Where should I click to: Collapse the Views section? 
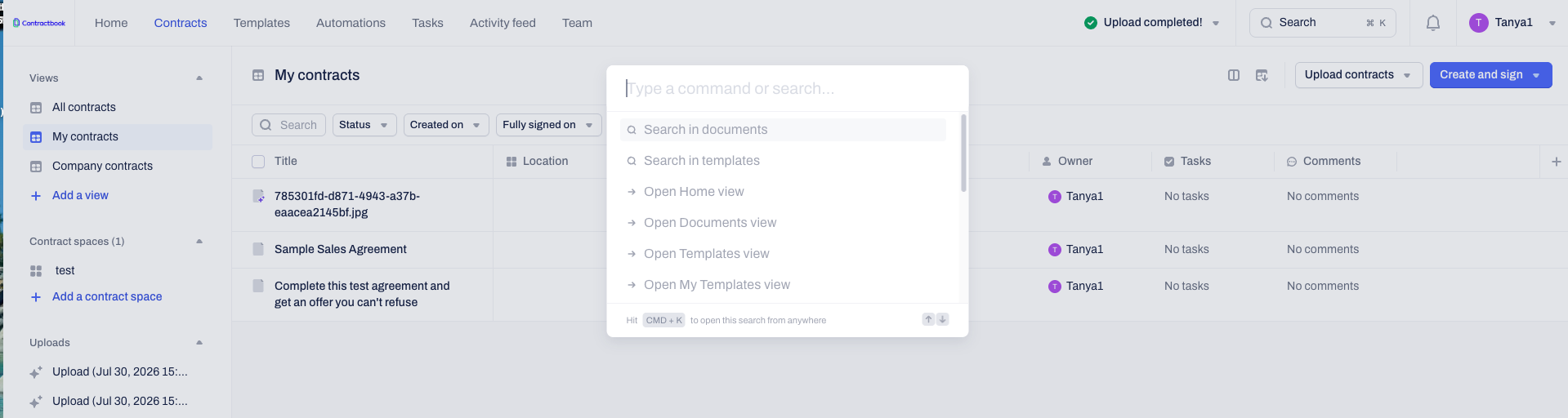(x=199, y=78)
